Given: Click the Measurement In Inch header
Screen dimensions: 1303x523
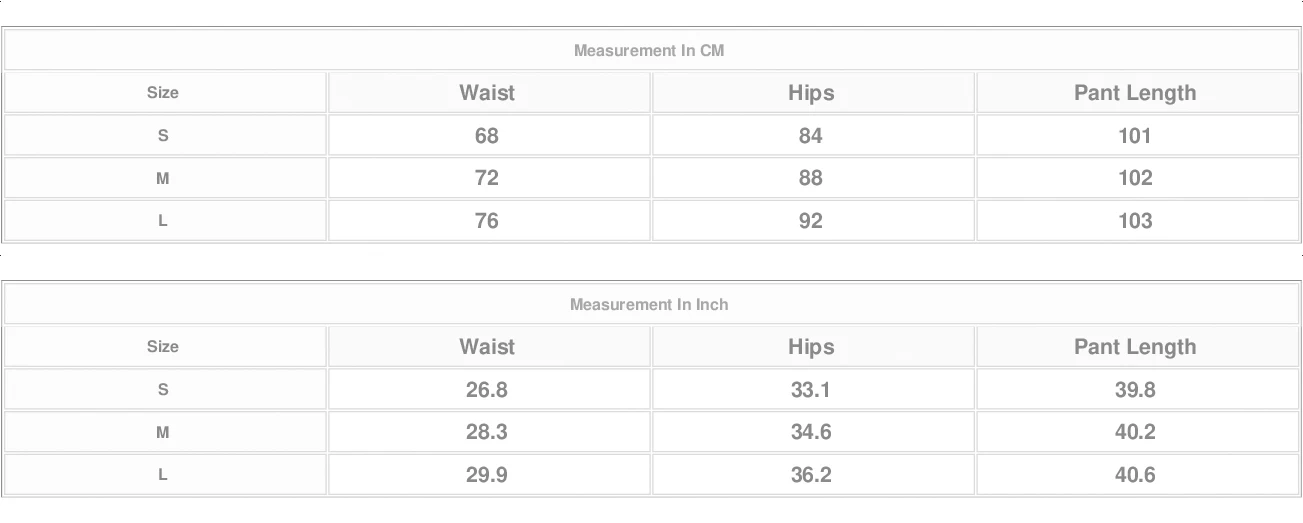Looking at the screenshot, I should click(x=649, y=304).
